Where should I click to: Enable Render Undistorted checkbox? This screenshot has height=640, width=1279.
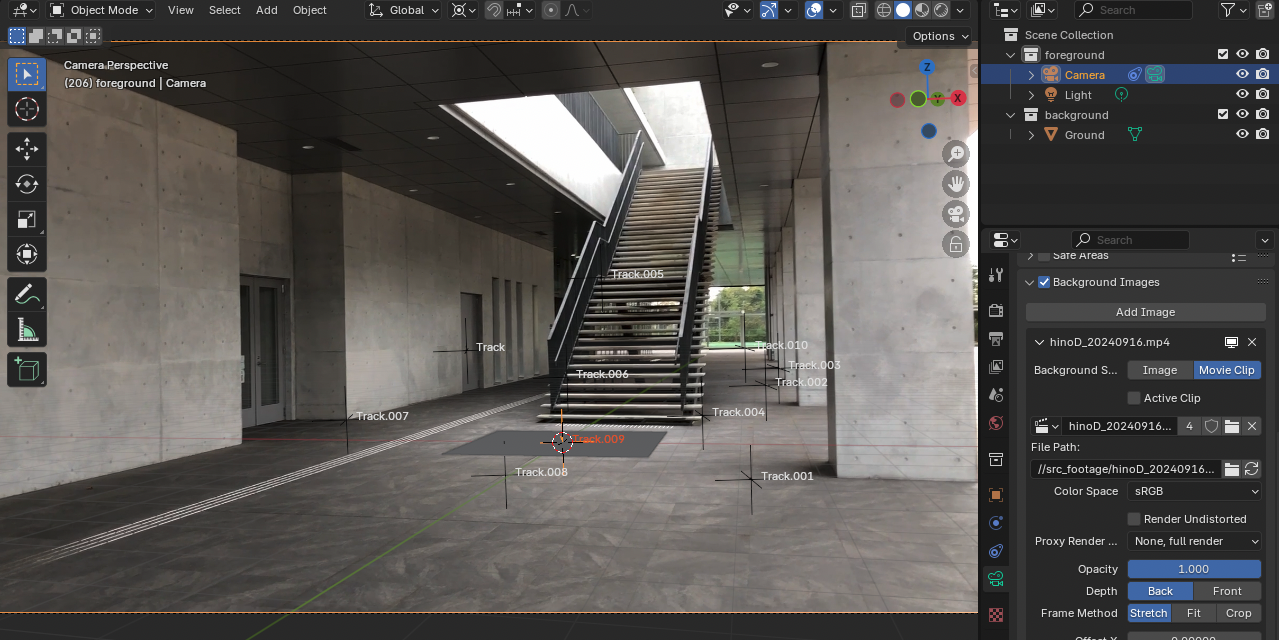tap(1133, 519)
